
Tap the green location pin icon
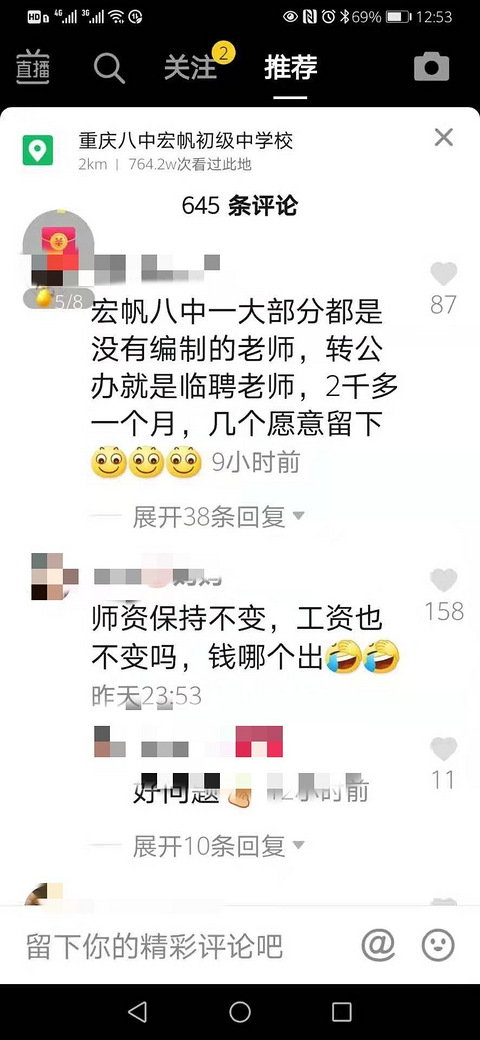tap(38, 150)
